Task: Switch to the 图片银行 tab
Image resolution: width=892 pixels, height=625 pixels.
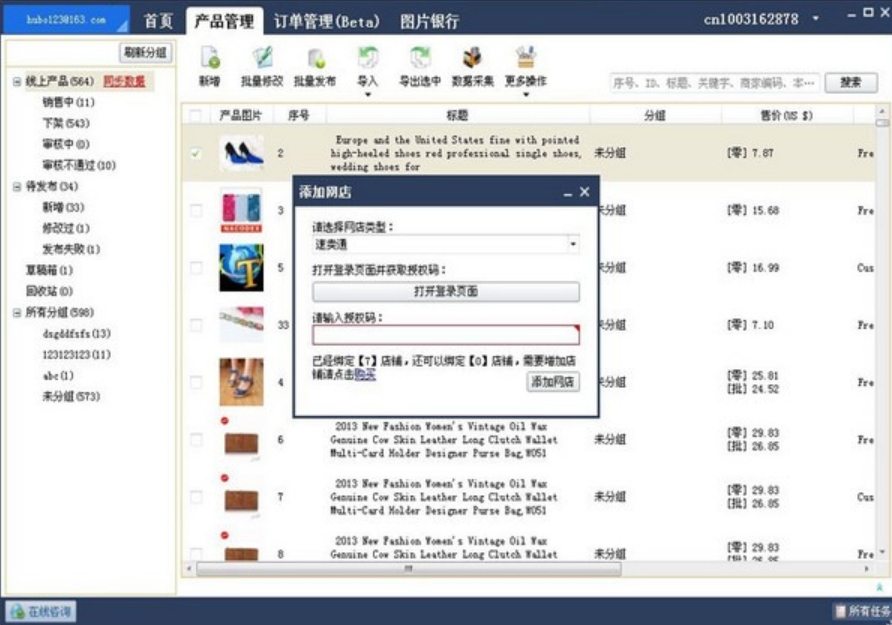Action: (429, 21)
